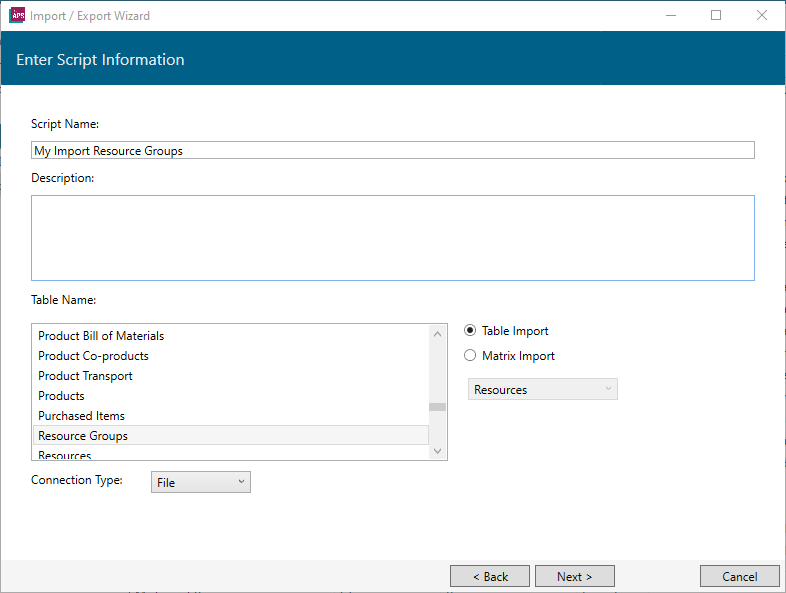Select Product Transport in table list
Viewport: 786px width, 593px height.
point(85,376)
